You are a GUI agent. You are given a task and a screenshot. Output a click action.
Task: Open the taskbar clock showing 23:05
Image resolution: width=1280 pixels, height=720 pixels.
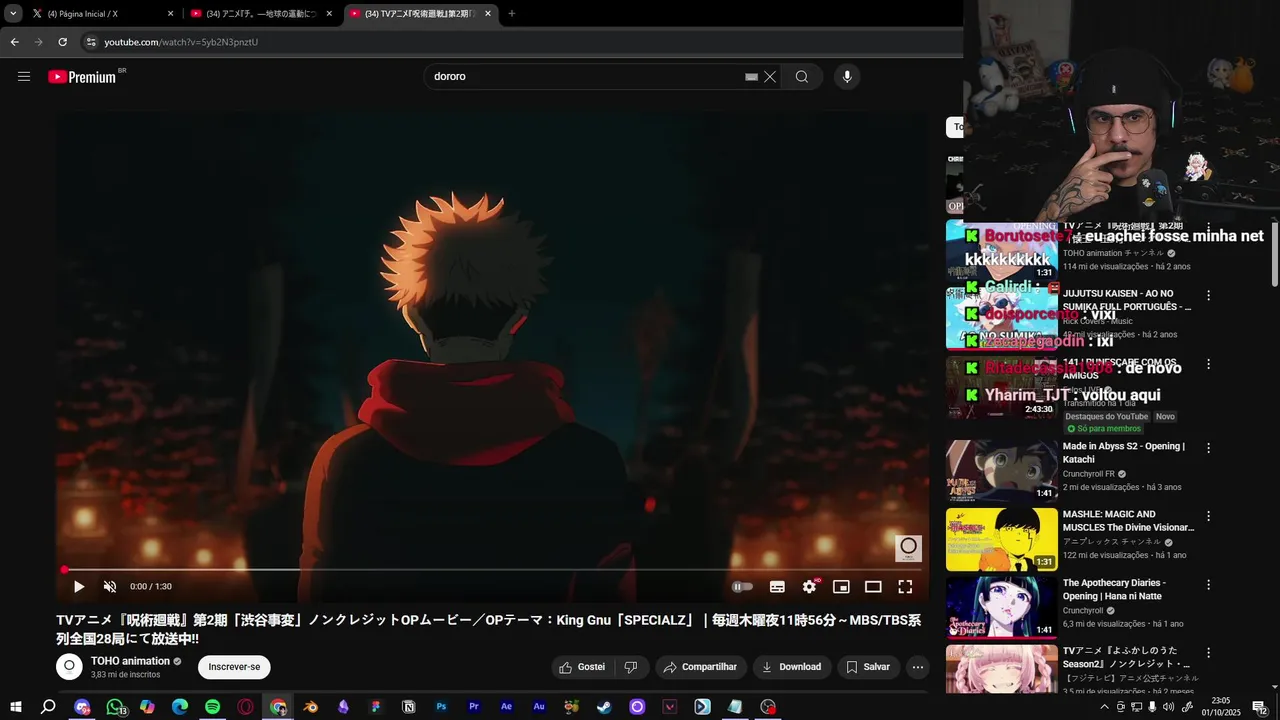(1221, 707)
